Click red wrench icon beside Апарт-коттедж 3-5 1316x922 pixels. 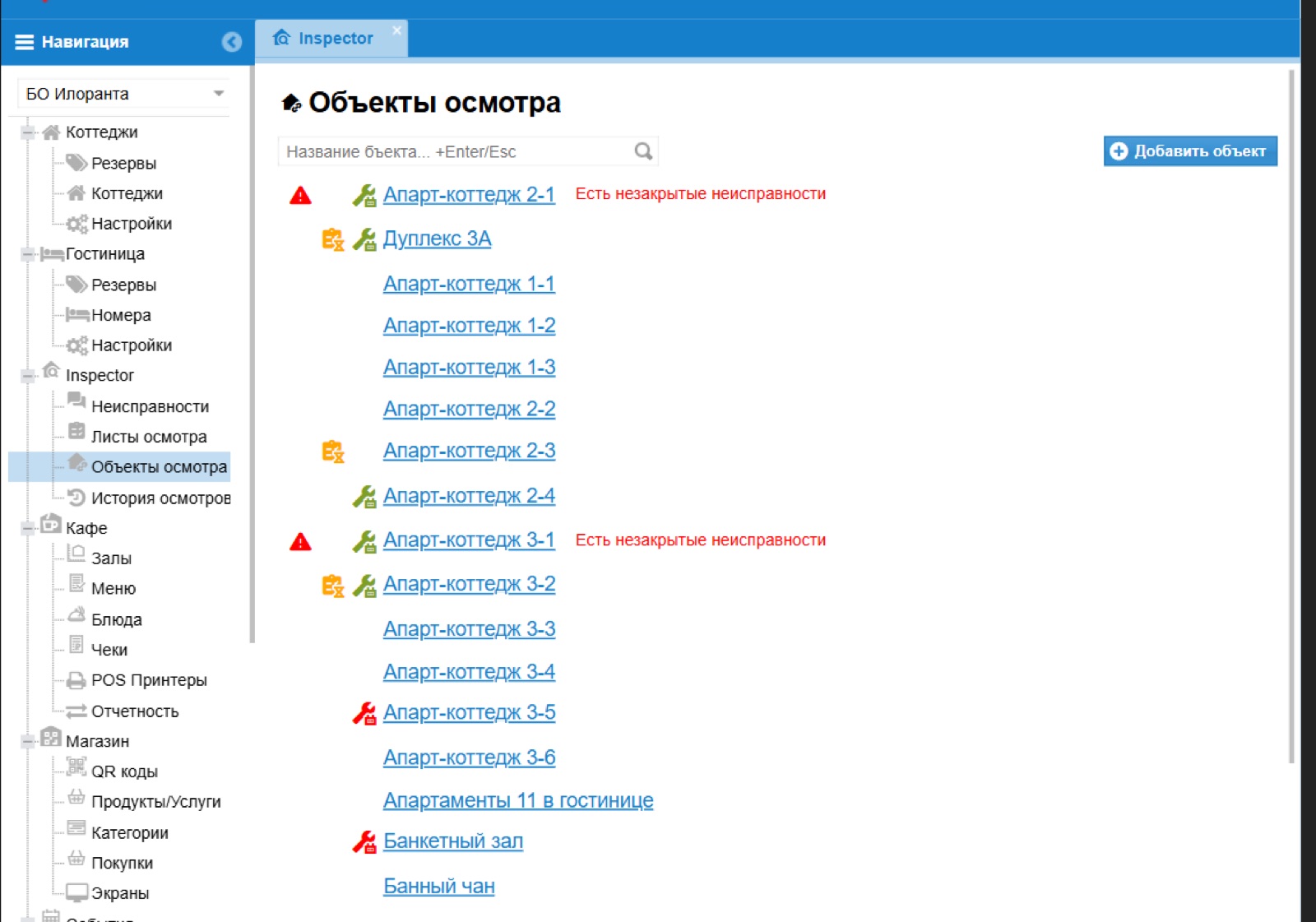364,713
